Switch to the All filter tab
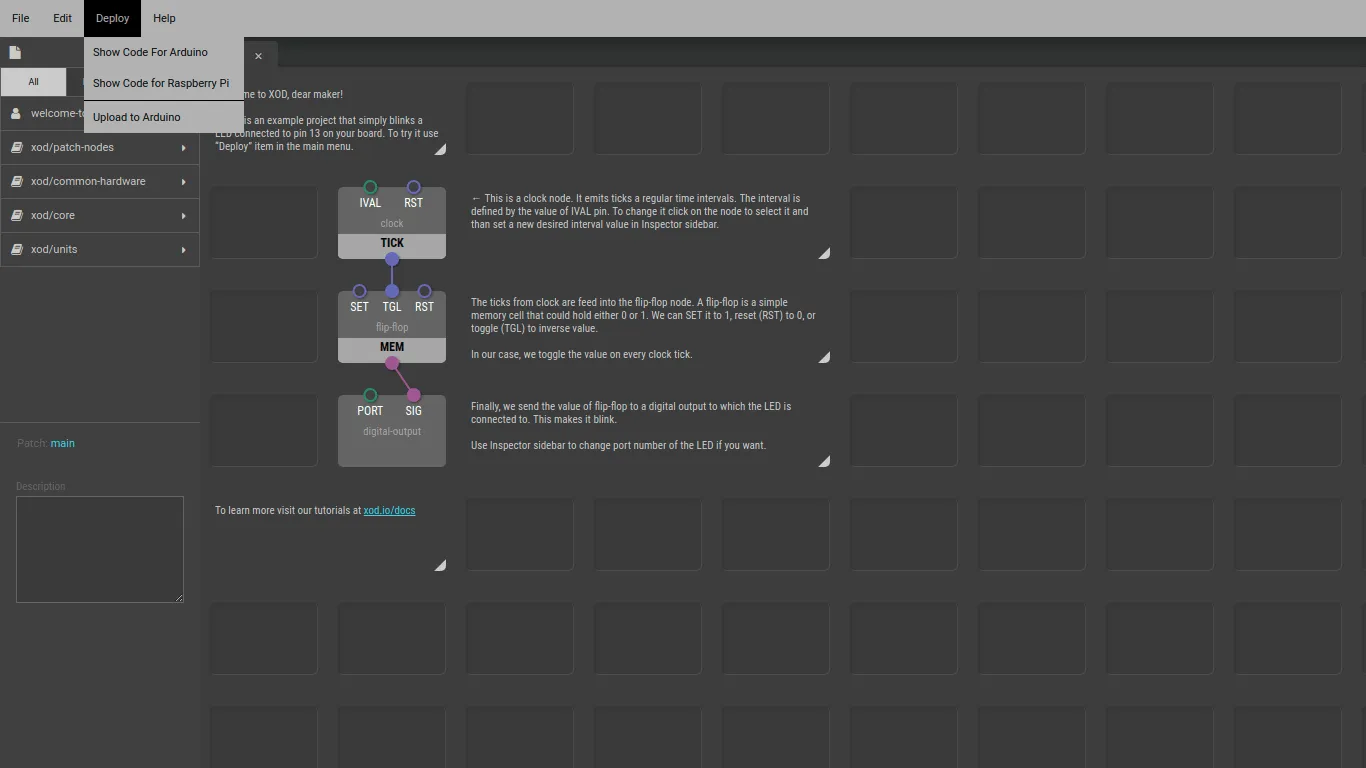The width and height of the screenshot is (1366, 768). (33, 81)
